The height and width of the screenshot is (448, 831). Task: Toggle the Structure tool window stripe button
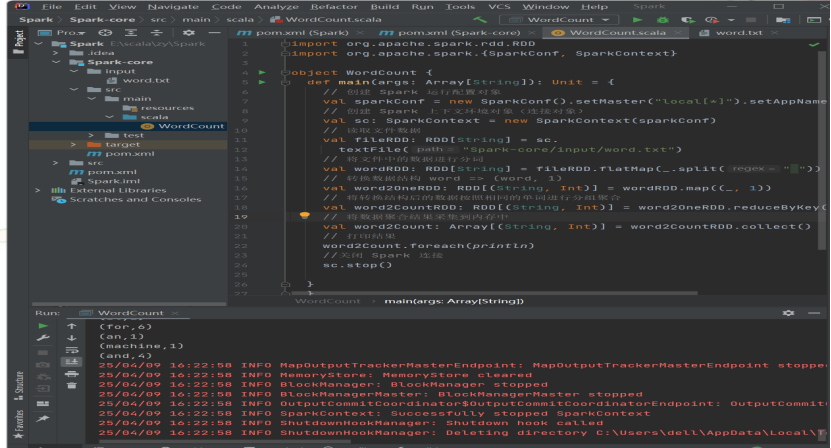click(x=19, y=385)
